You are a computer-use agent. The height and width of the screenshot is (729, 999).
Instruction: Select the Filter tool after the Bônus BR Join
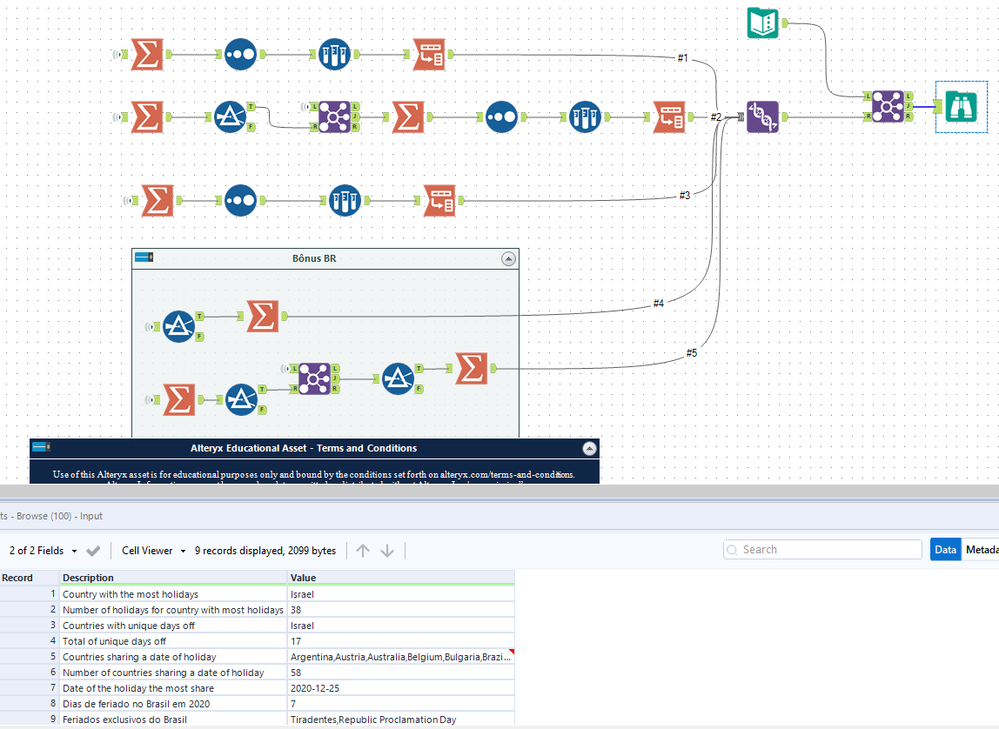[x=398, y=379]
